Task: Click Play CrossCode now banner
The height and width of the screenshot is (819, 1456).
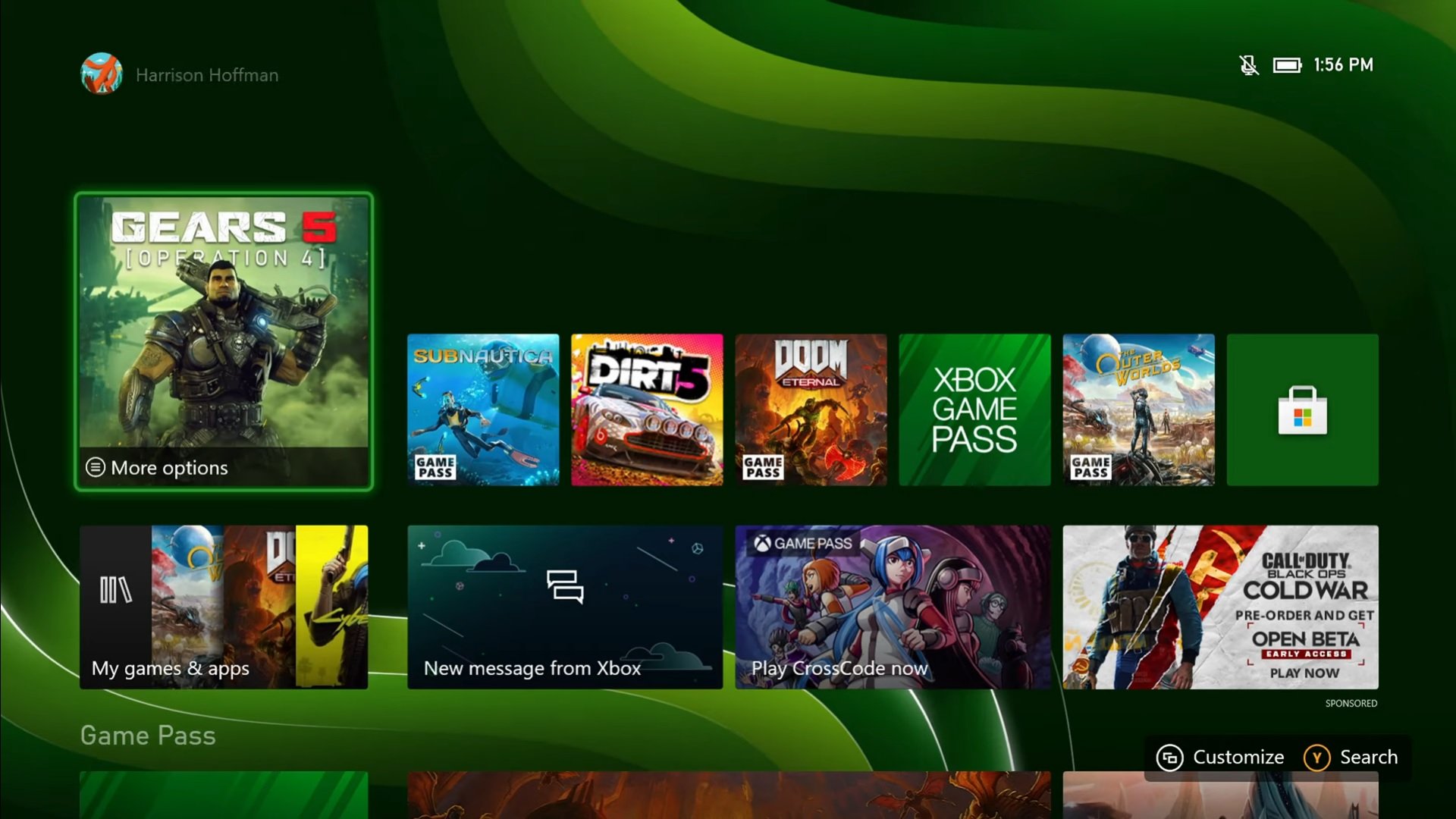Action: [x=892, y=607]
